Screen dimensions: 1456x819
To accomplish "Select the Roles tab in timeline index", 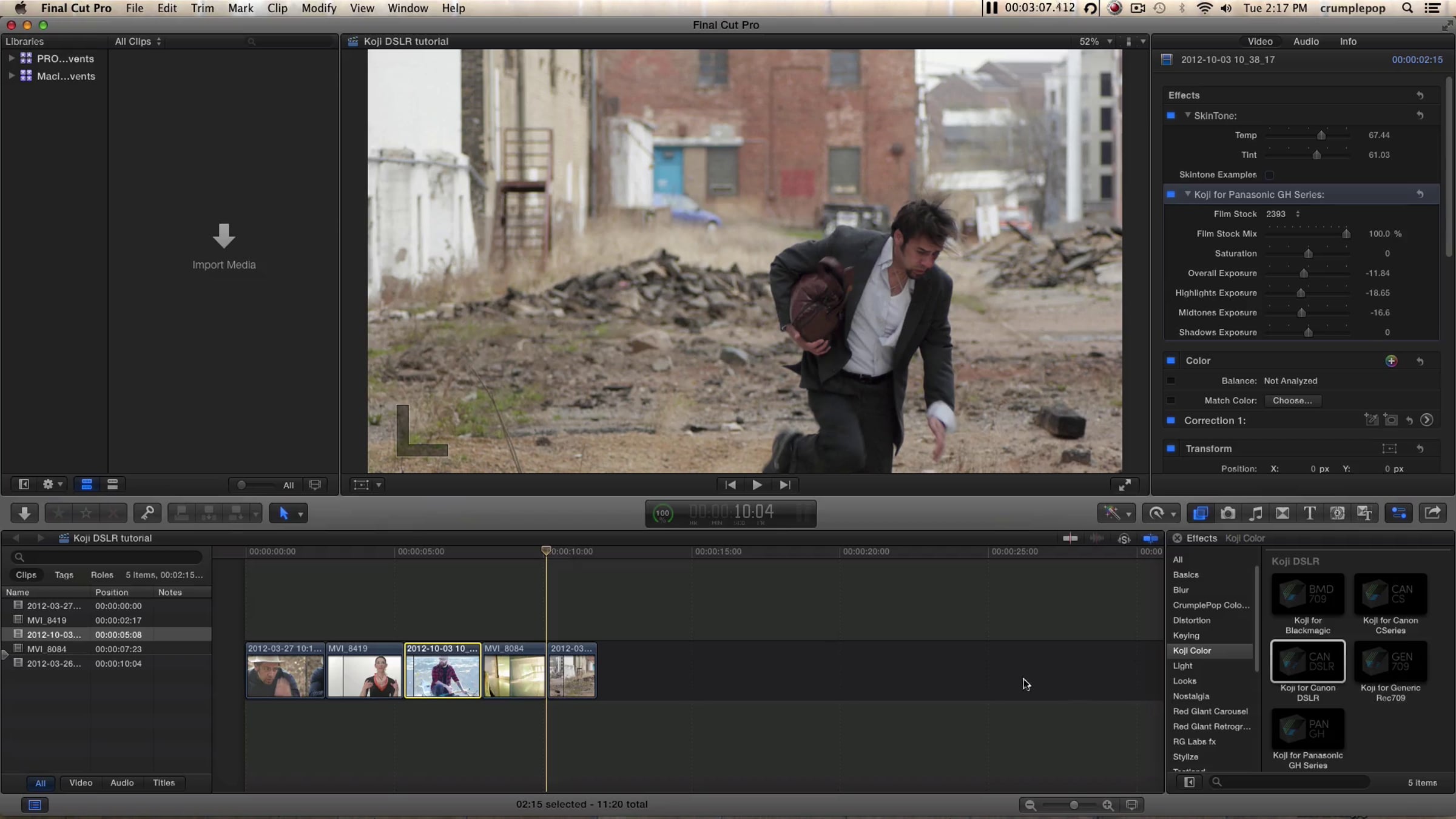I will pyautogui.click(x=102, y=575).
